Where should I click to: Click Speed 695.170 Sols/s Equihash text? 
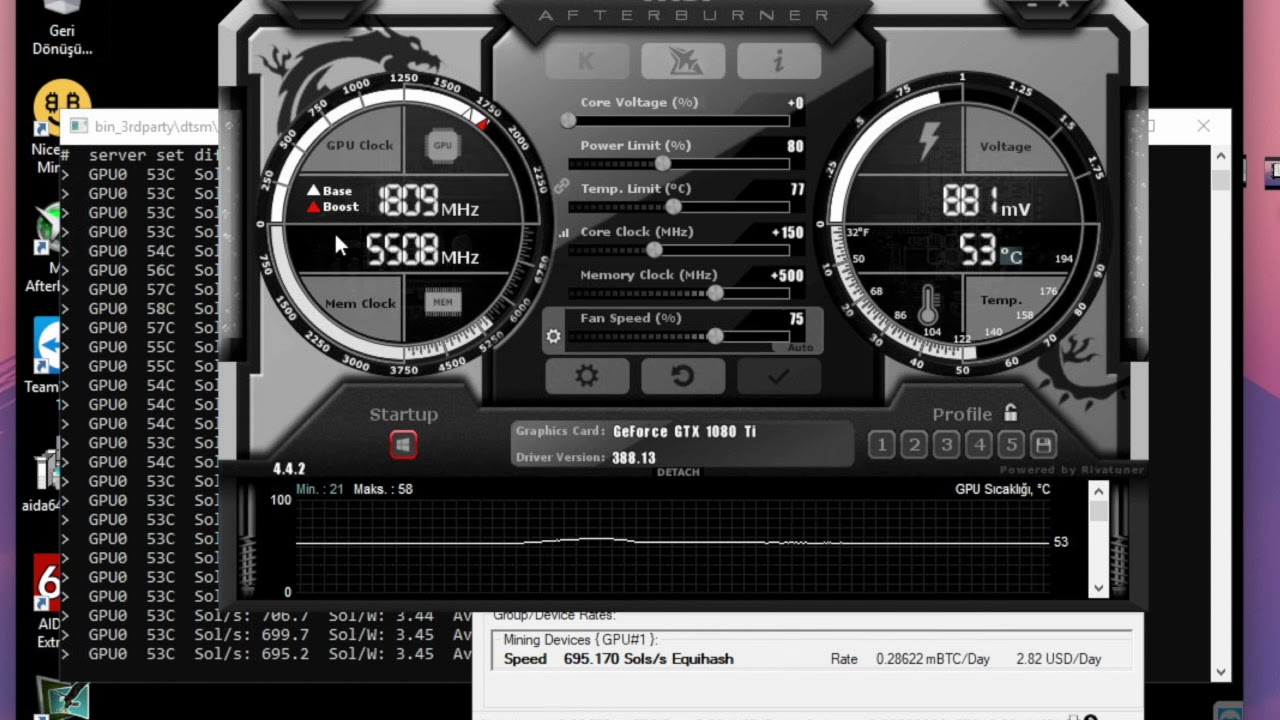point(618,659)
